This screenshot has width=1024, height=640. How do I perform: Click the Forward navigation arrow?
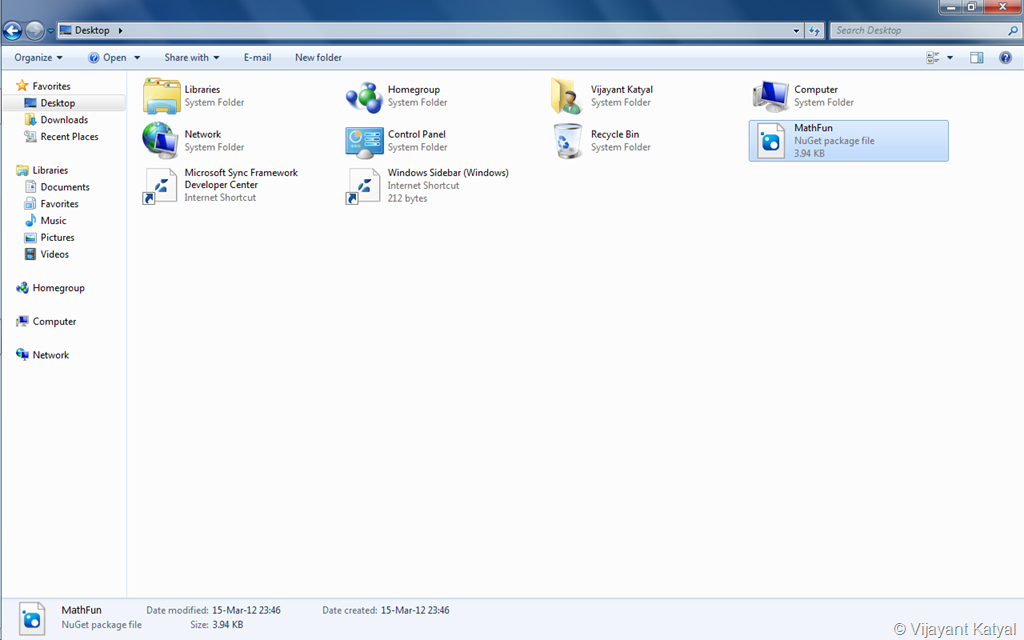(x=35, y=31)
